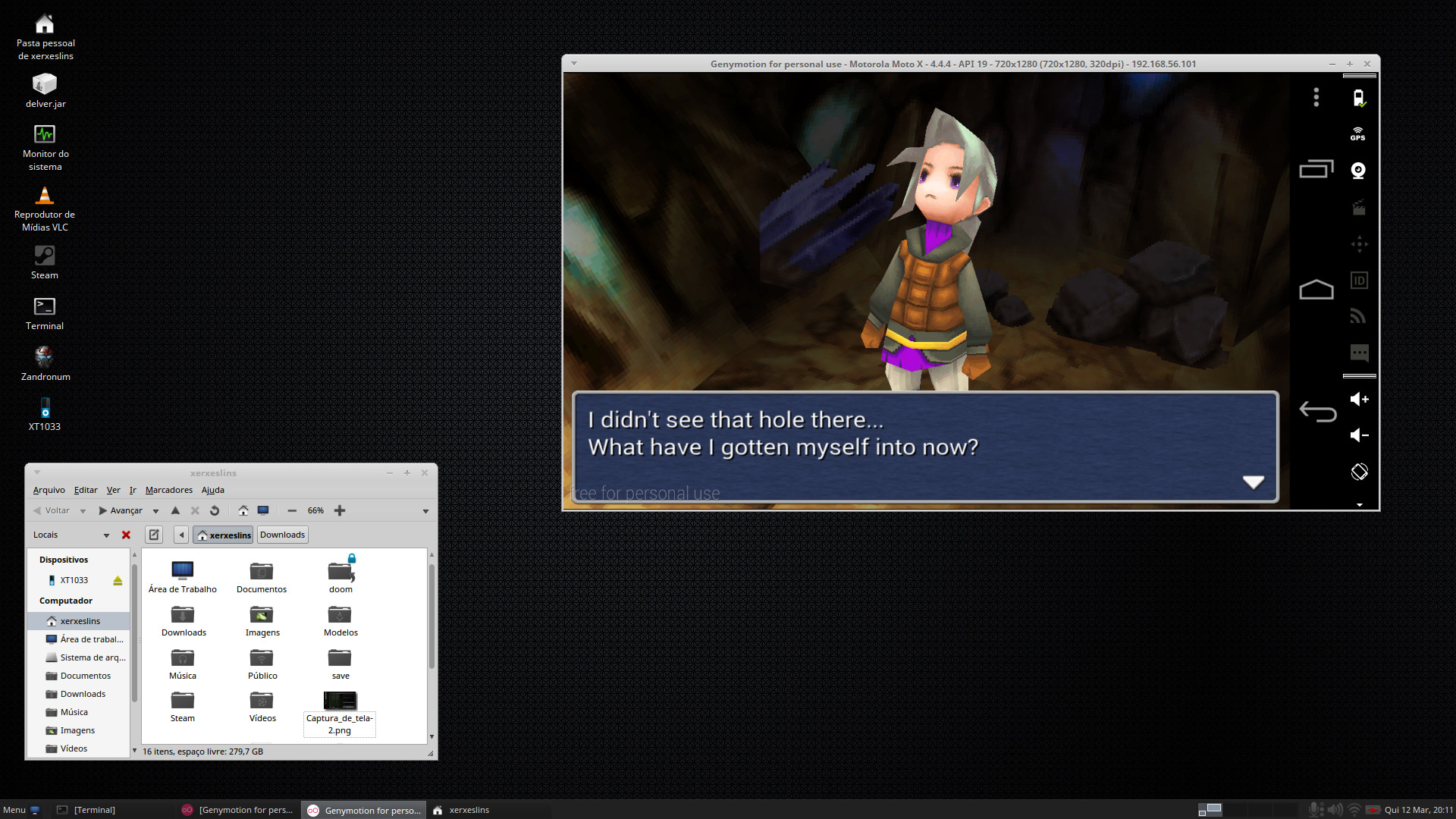The image size is (1456, 819).
Task: Select the Steam desktop icon
Action: pos(45,262)
